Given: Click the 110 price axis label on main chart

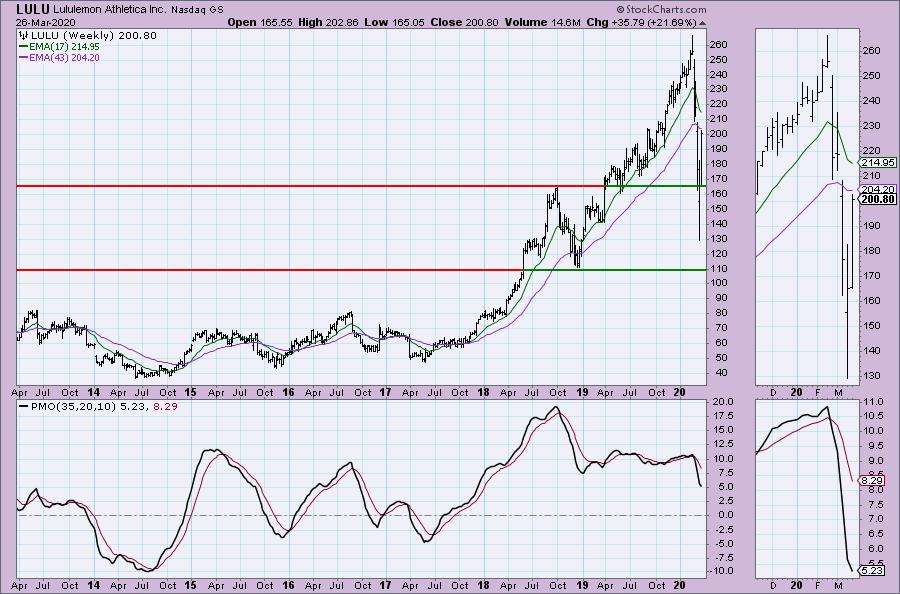Looking at the screenshot, I should tap(719, 268).
